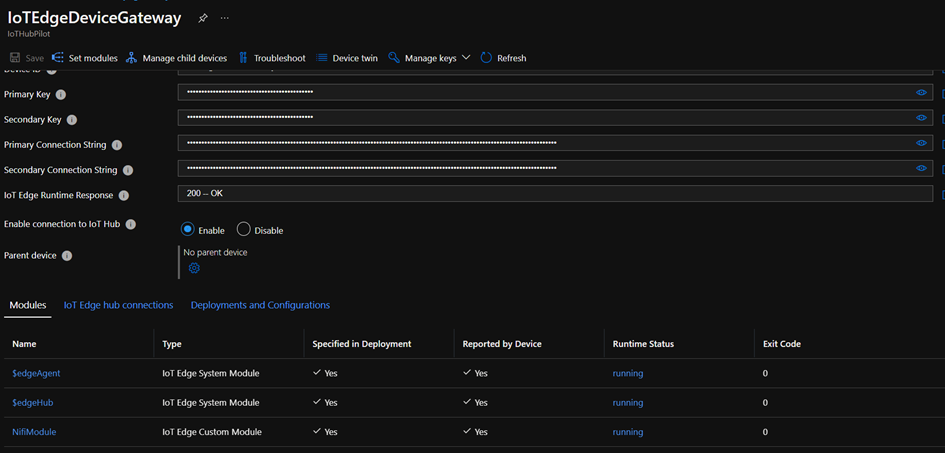Click the Device twin label

pyautogui.click(x=355, y=58)
